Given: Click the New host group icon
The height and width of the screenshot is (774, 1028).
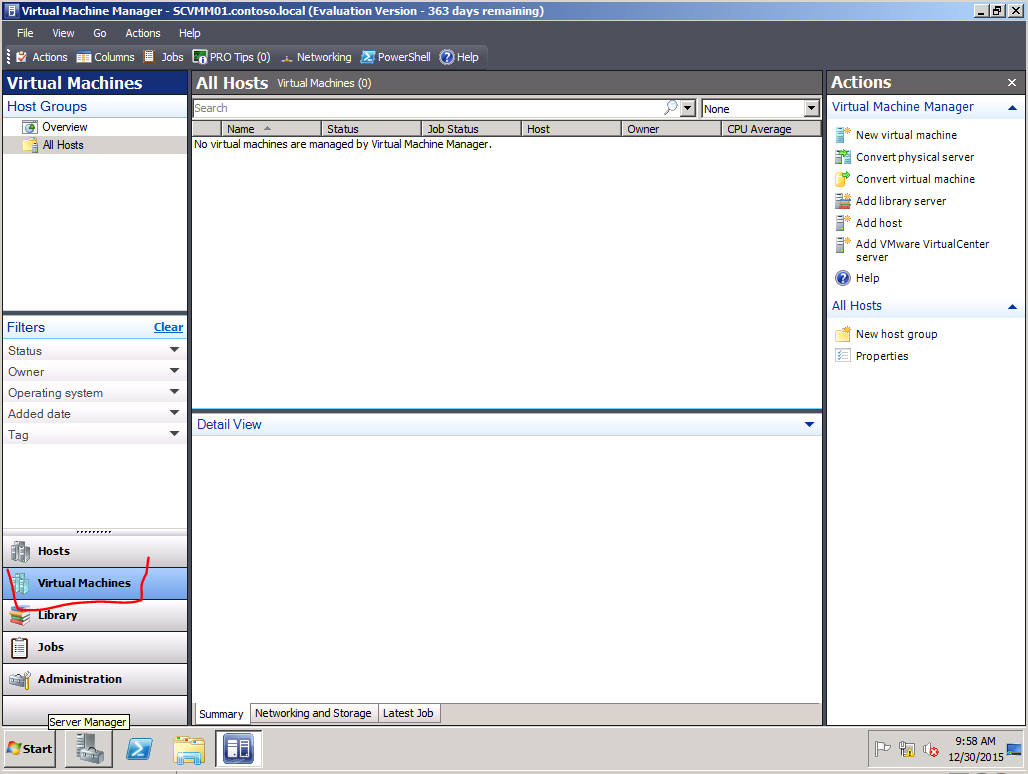Looking at the screenshot, I should (842, 334).
